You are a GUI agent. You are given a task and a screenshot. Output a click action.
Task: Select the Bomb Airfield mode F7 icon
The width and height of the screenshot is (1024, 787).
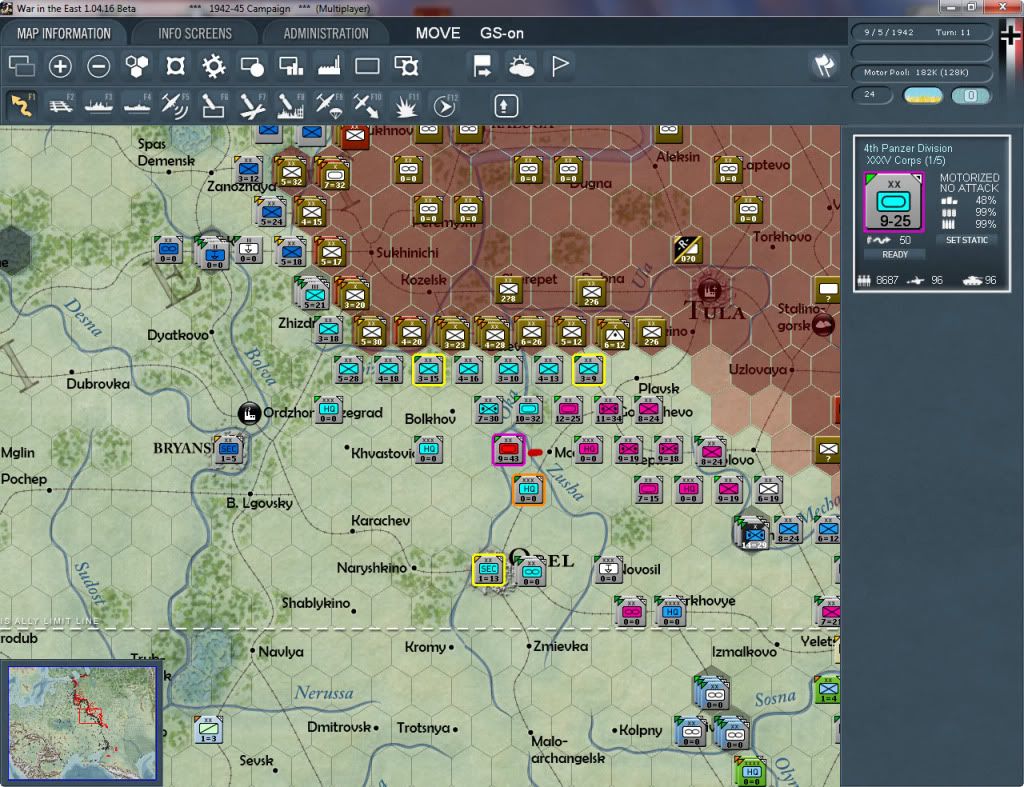pyautogui.click(x=252, y=105)
